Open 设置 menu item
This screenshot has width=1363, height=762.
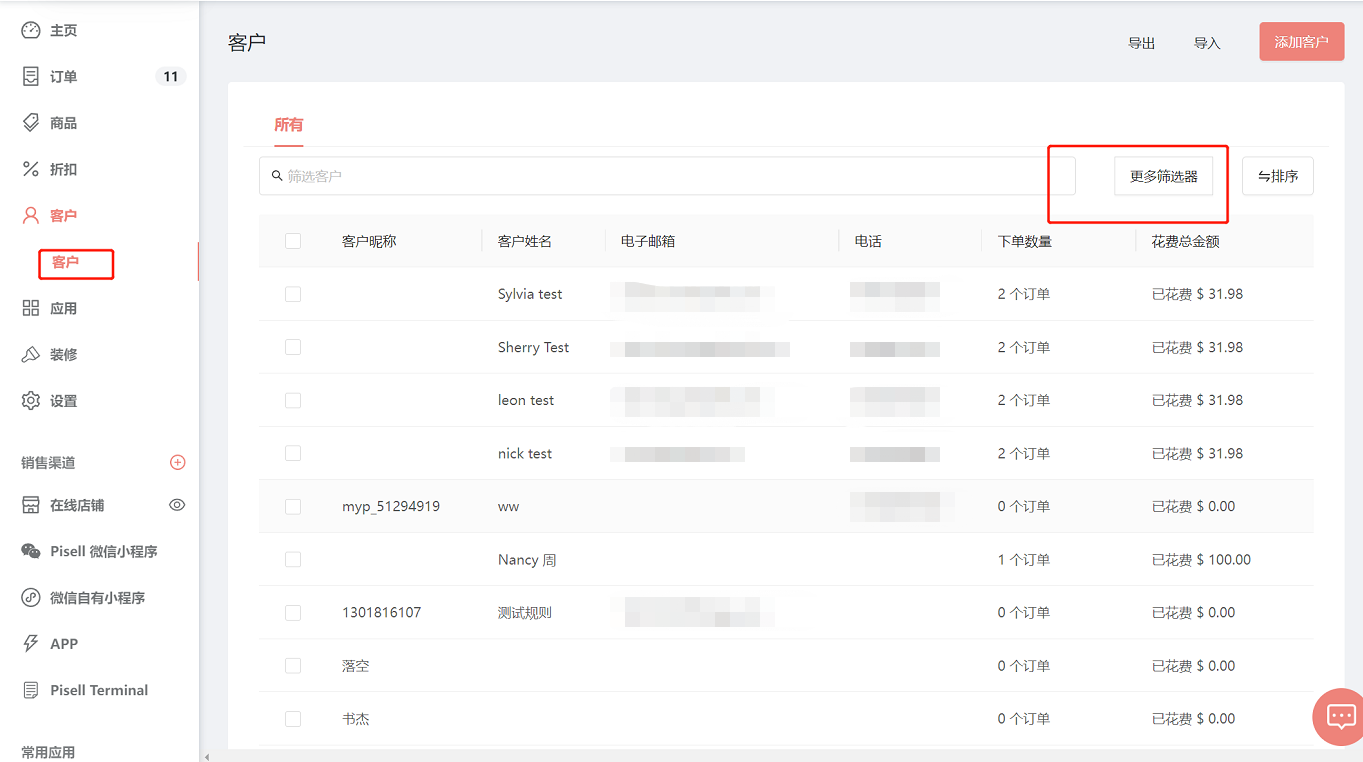(64, 400)
